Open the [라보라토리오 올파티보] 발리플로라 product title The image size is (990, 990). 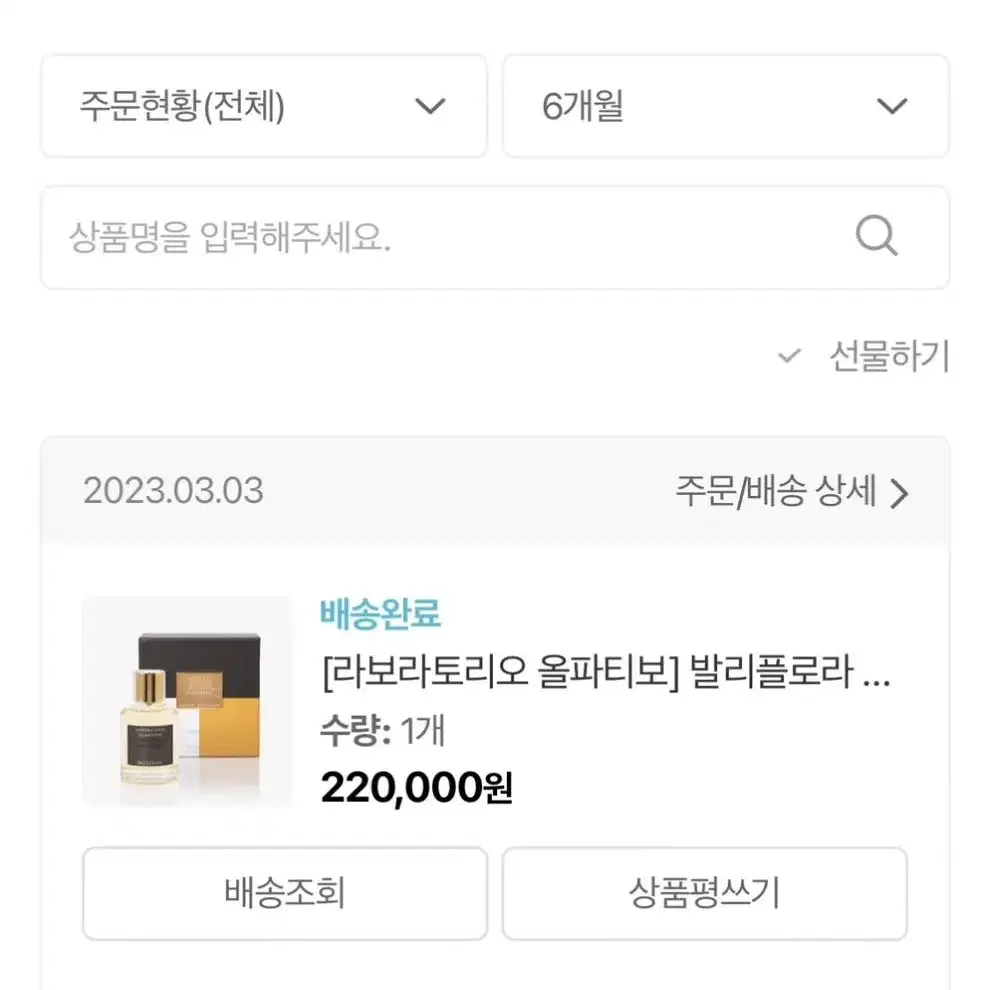pos(606,672)
